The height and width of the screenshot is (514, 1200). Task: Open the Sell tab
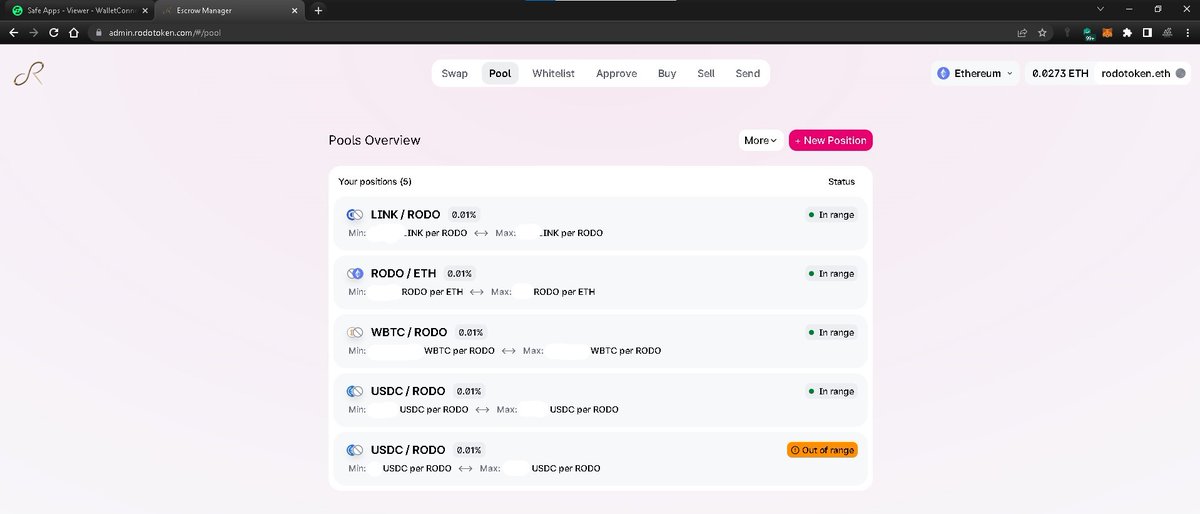(706, 73)
